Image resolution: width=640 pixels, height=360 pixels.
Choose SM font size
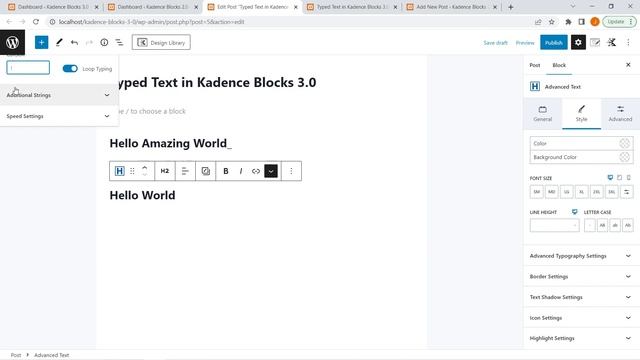[x=537, y=191]
